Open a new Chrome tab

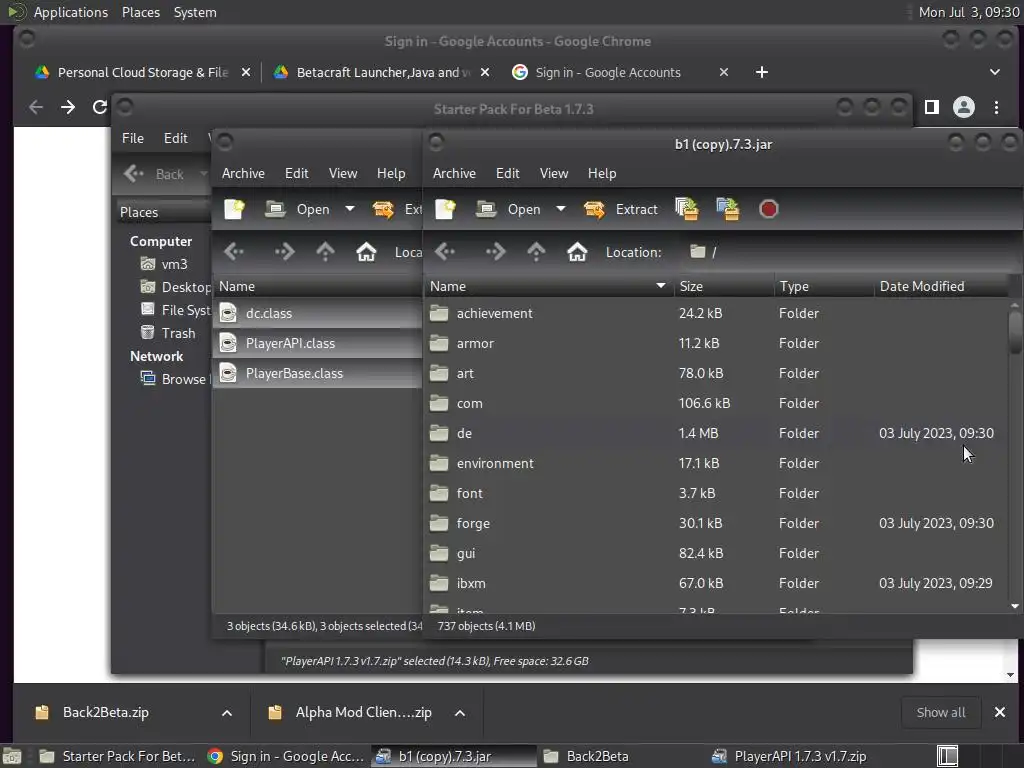tap(761, 72)
